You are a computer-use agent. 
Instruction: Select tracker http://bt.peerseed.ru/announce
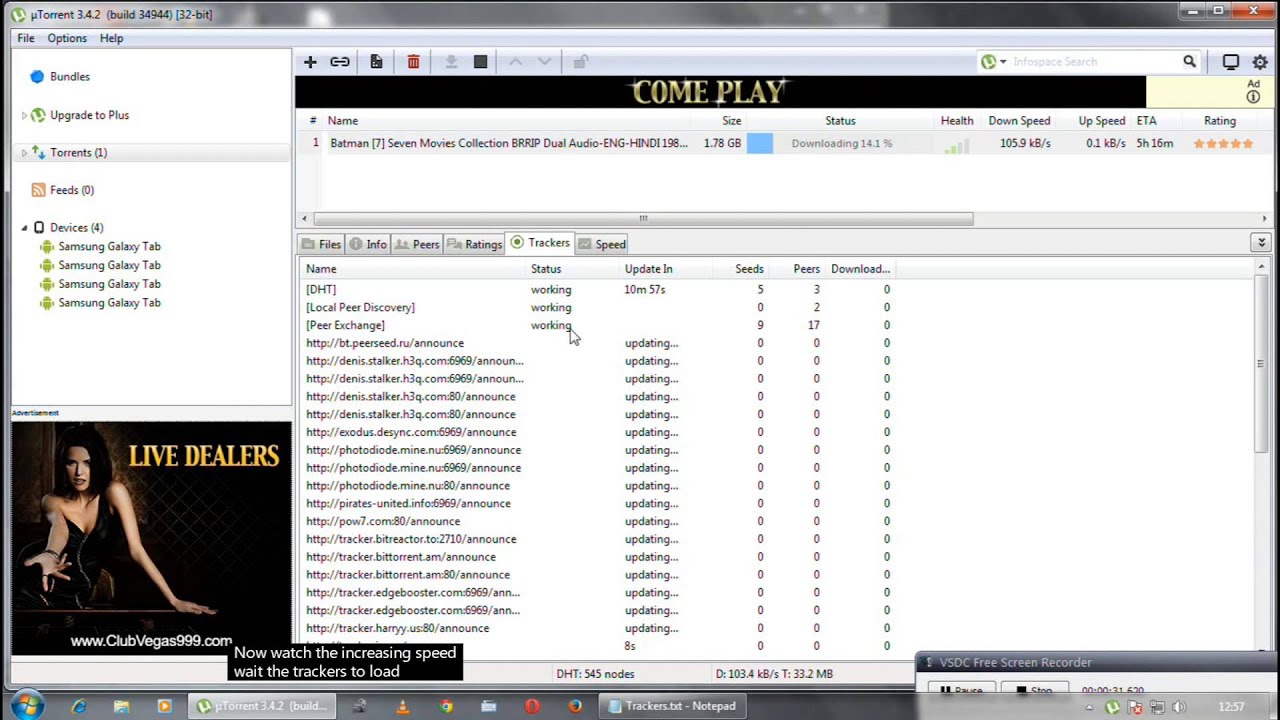[x=600, y=344]
